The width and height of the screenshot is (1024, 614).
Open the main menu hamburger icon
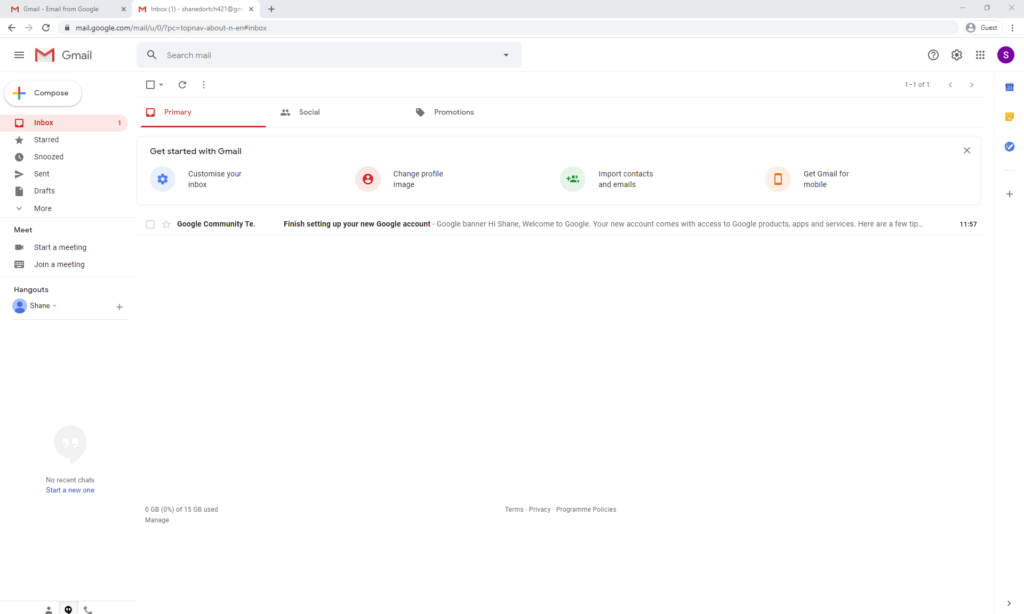click(x=19, y=55)
